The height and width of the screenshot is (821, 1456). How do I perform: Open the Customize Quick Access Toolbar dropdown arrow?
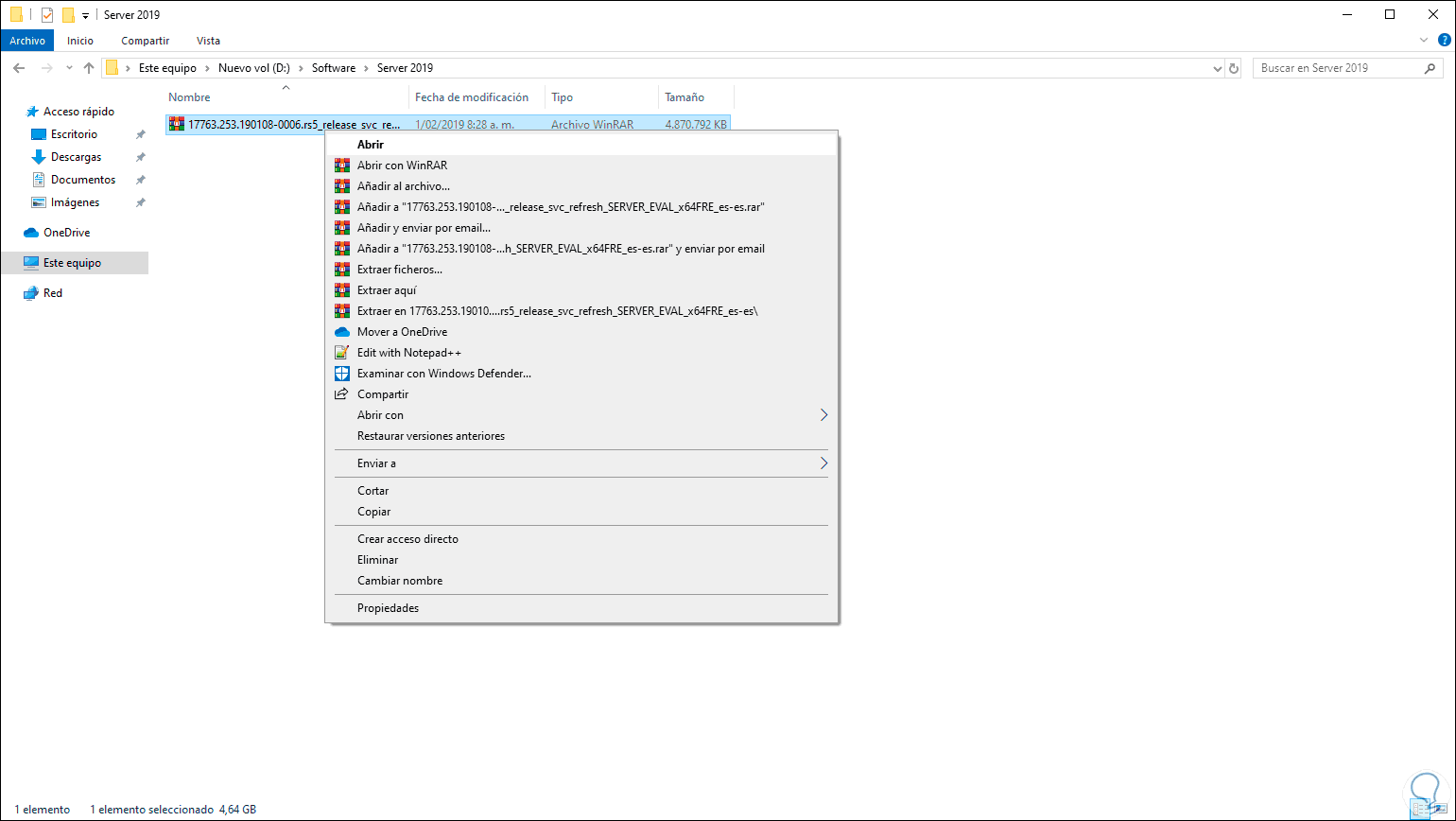85,16
